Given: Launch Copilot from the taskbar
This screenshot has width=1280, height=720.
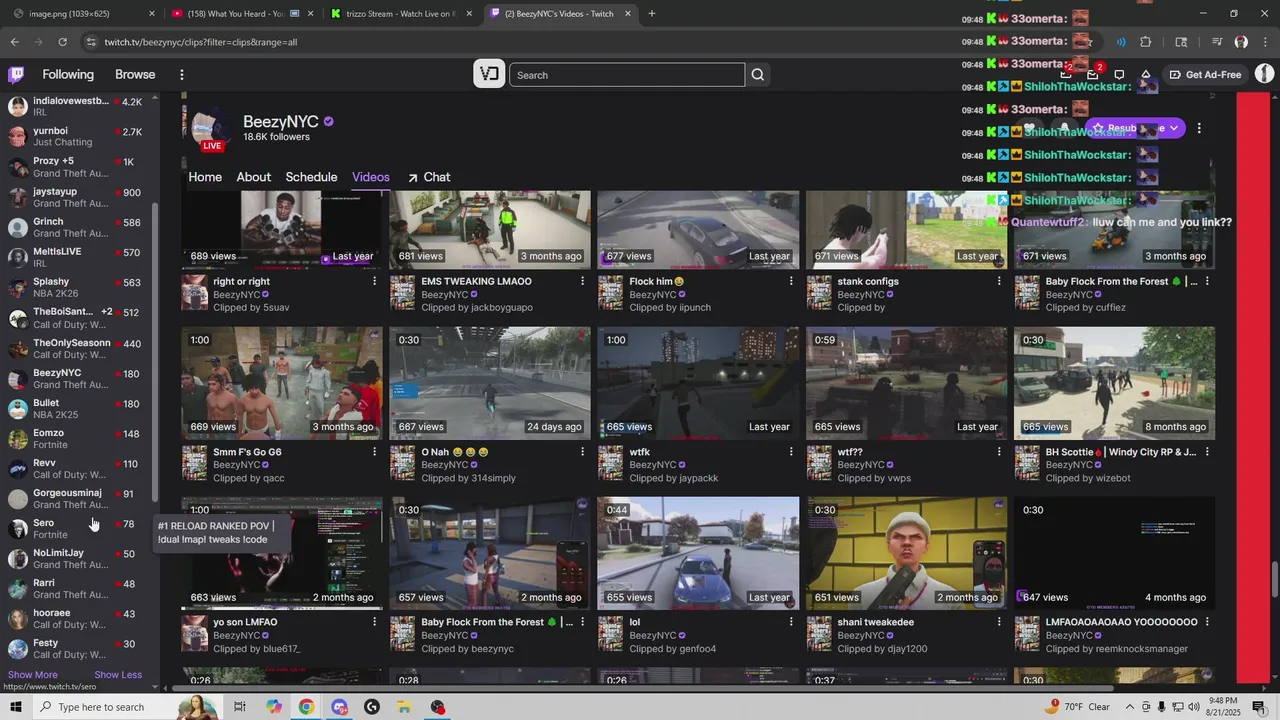Looking at the screenshot, I should click(x=274, y=707).
